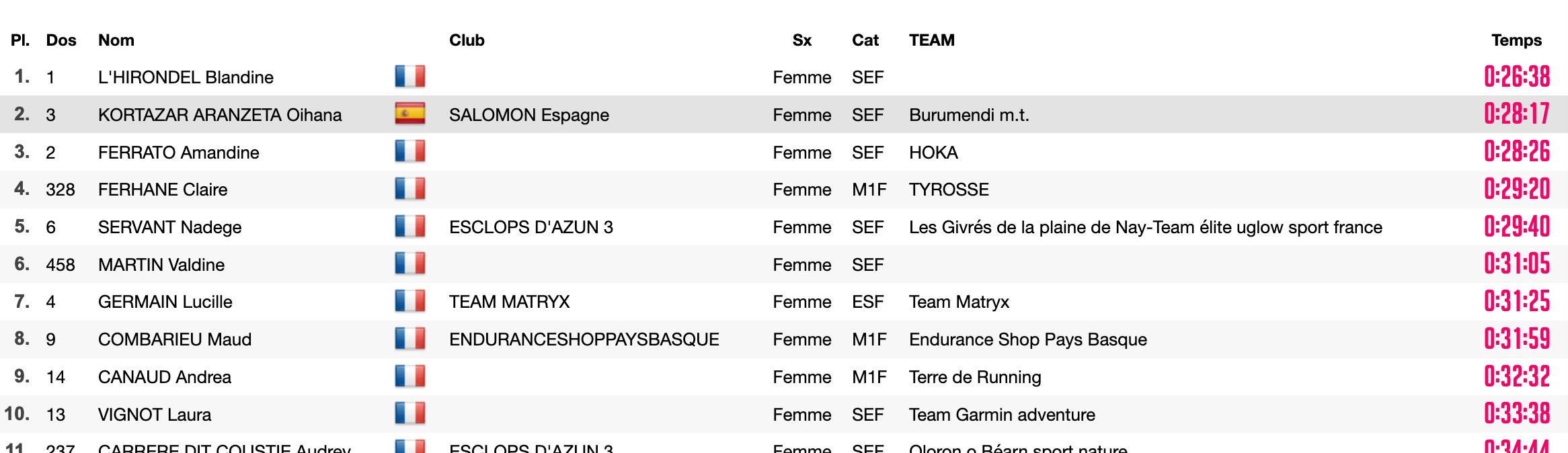1568x453 pixels.
Task: Click the French flag beside COMBARIEU Maud
Action: (410, 339)
